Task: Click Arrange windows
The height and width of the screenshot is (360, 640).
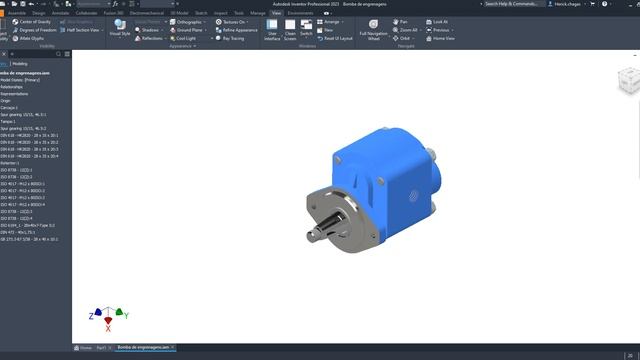Action: (328, 22)
